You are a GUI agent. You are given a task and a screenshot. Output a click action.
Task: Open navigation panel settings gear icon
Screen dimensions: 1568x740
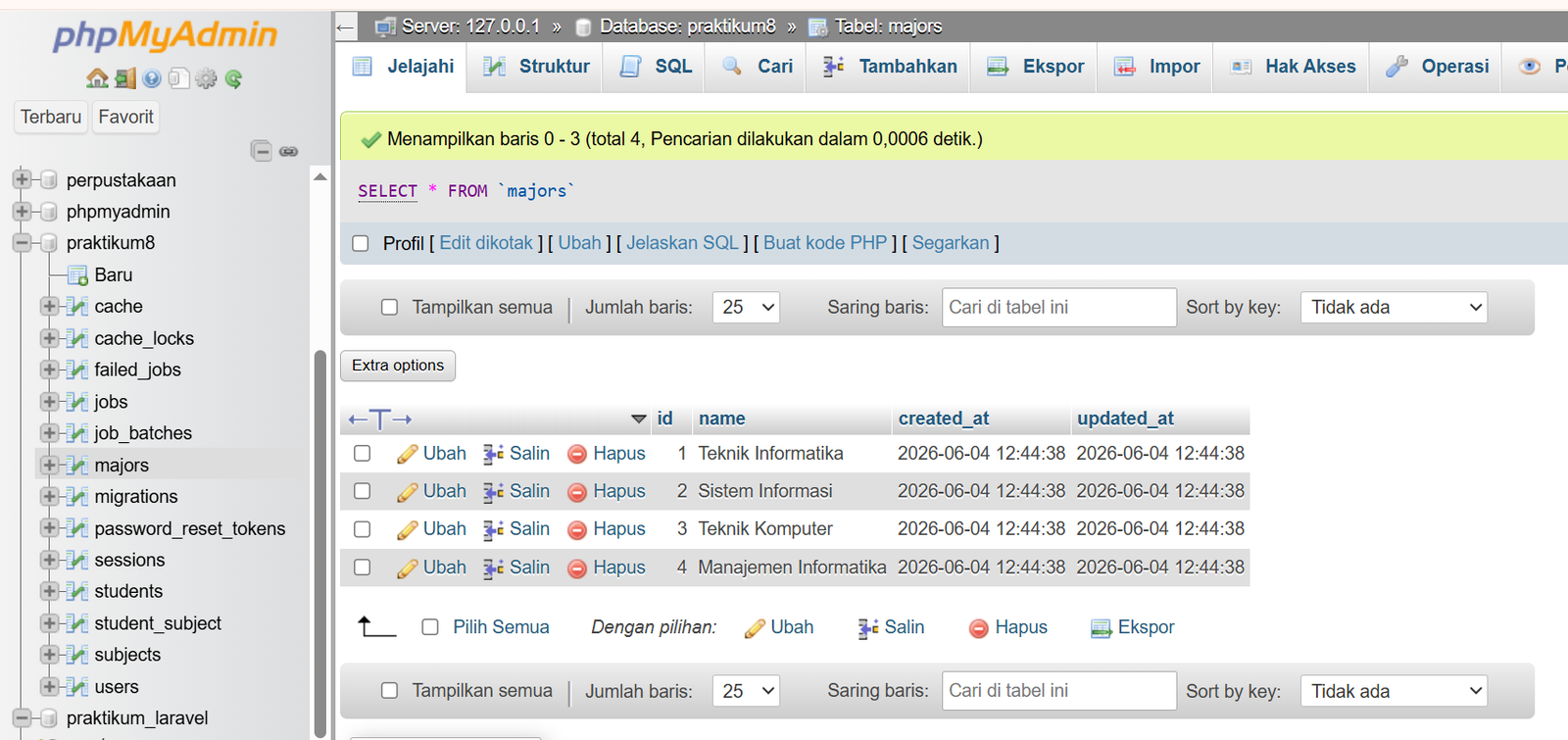click(x=206, y=78)
